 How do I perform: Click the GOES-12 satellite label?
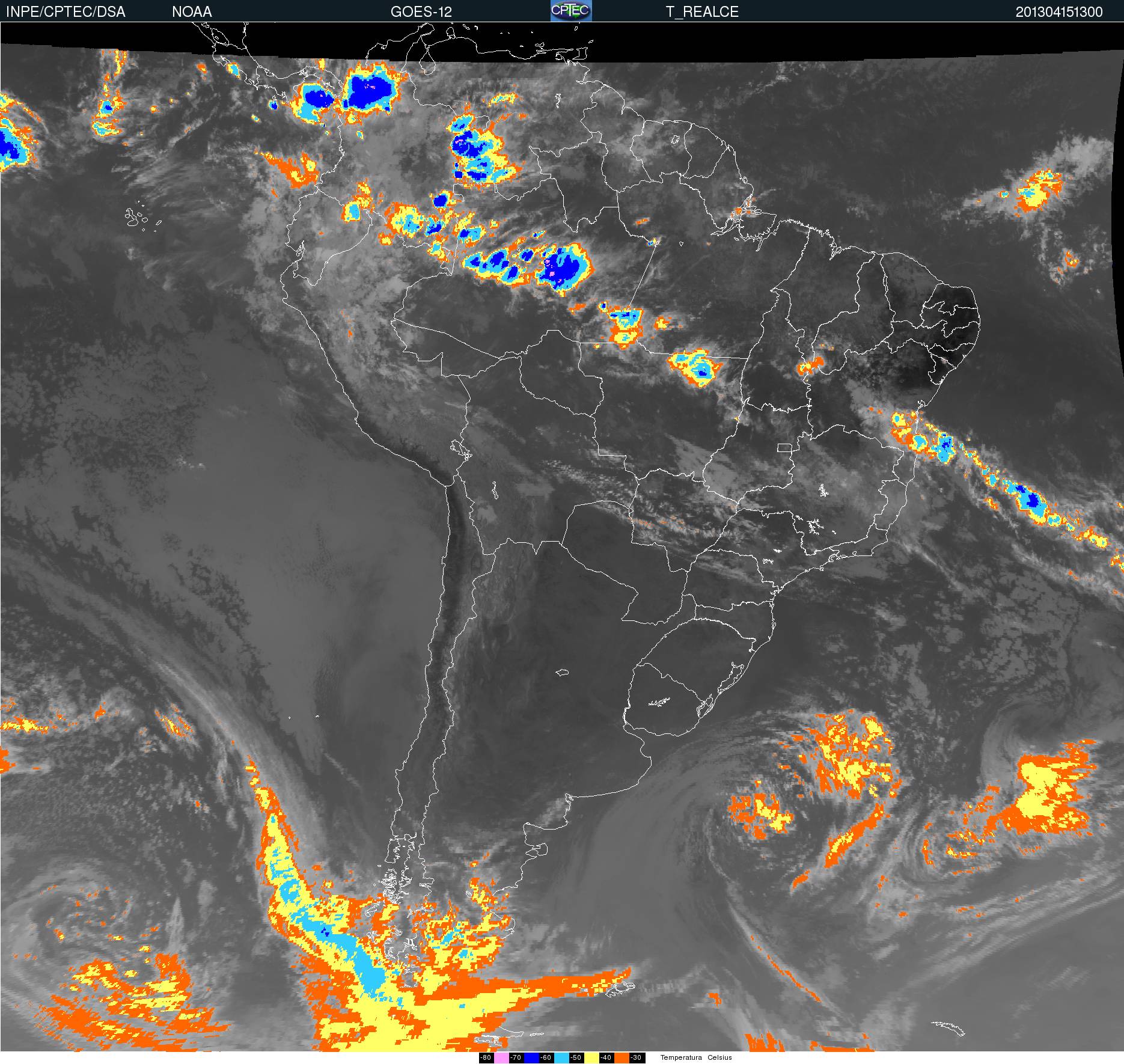(x=421, y=12)
